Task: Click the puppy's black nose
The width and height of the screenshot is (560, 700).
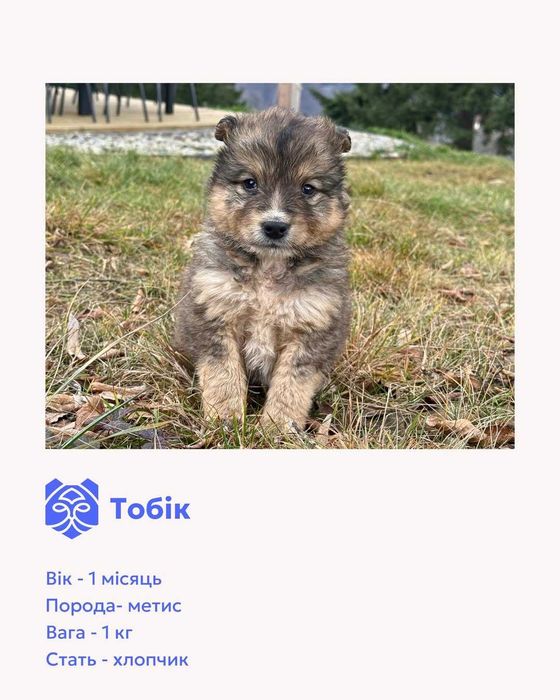Action: coord(276,229)
